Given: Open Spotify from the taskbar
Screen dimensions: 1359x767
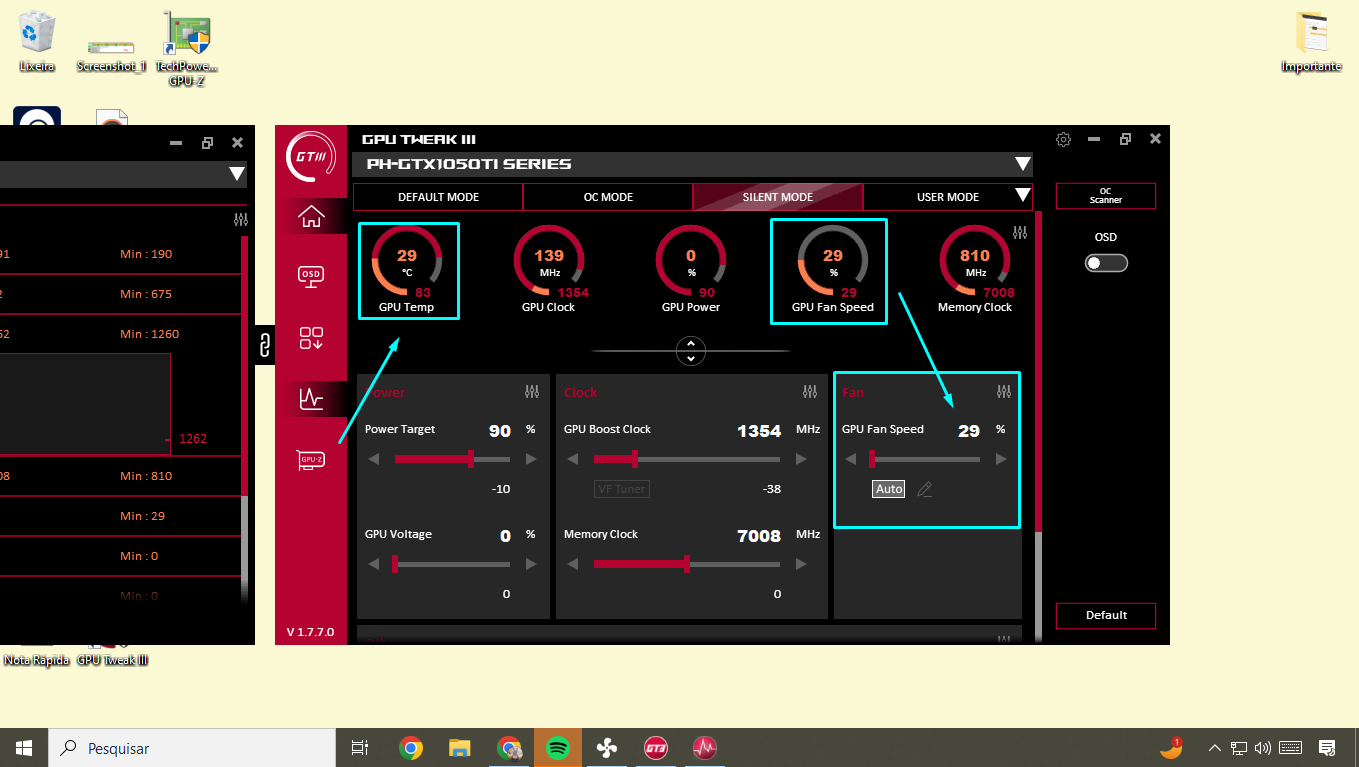Looking at the screenshot, I should click(558, 747).
